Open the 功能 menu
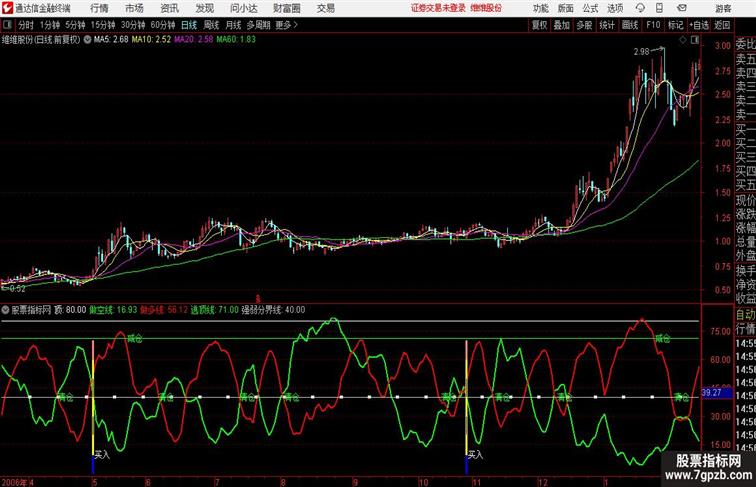The height and width of the screenshot is (487, 756). tap(540, 8)
